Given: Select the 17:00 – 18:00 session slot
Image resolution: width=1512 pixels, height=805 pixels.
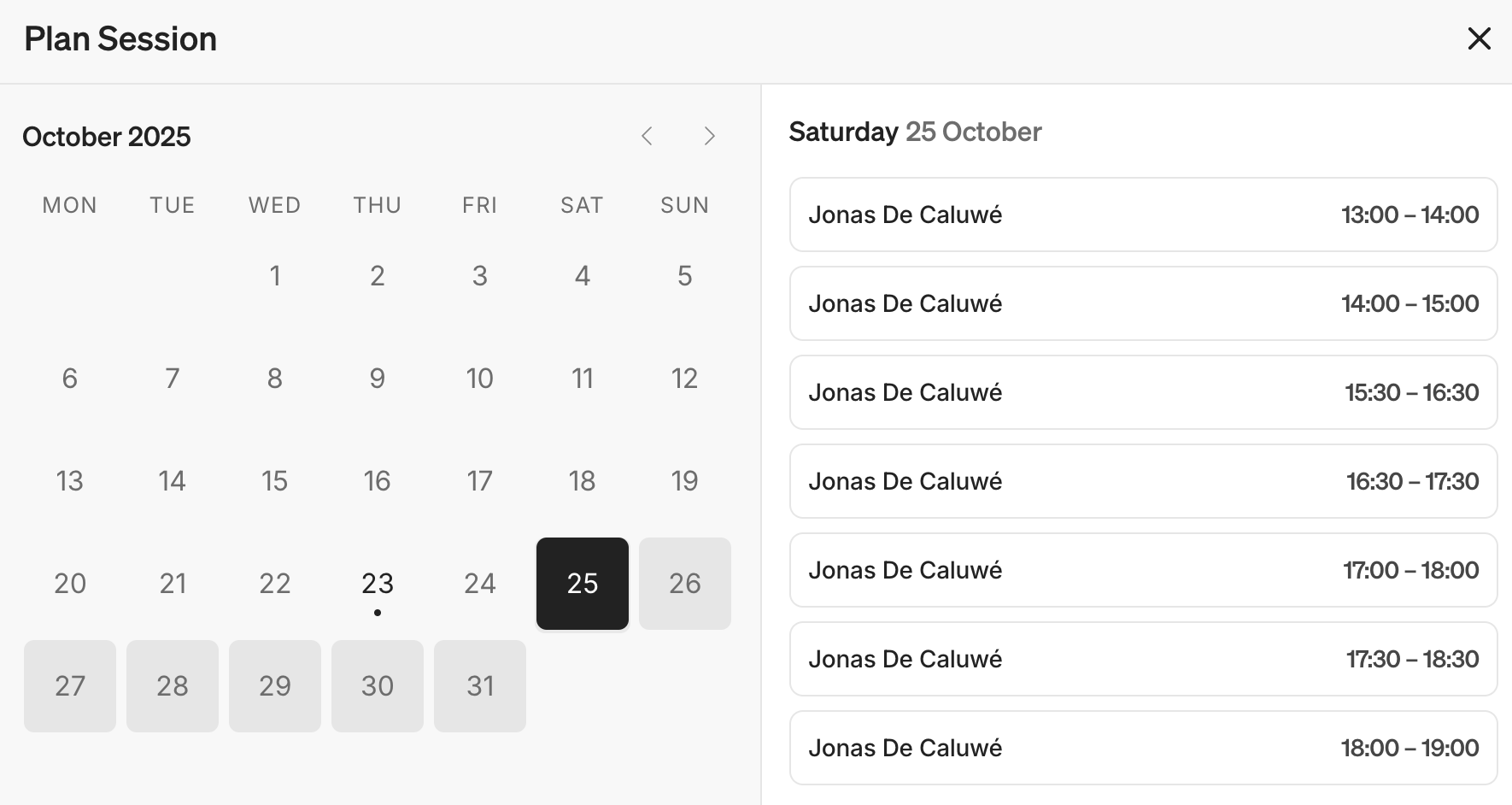Looking at the screenshot, I should pos(1143,570).
